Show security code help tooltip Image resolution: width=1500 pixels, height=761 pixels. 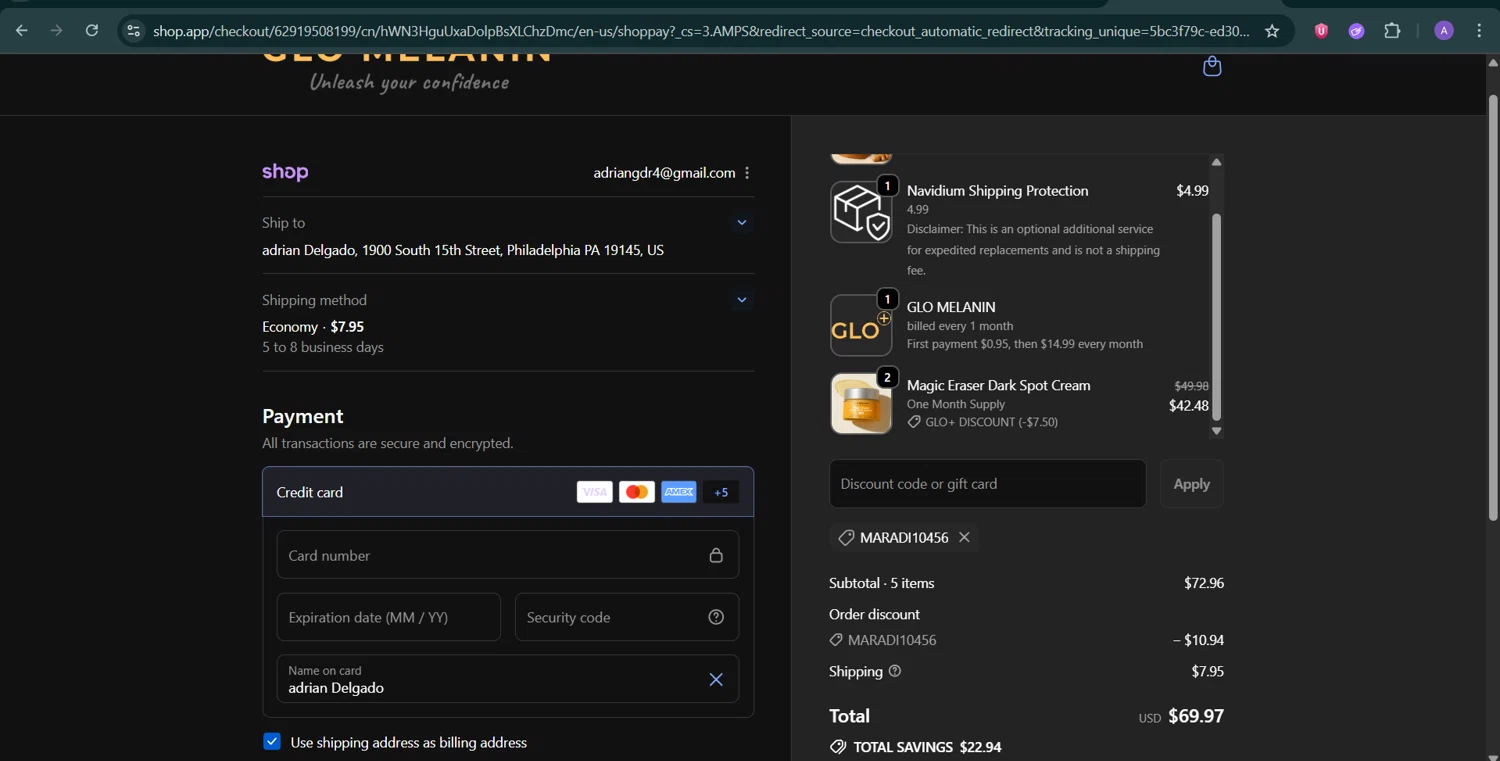(716, 617)
